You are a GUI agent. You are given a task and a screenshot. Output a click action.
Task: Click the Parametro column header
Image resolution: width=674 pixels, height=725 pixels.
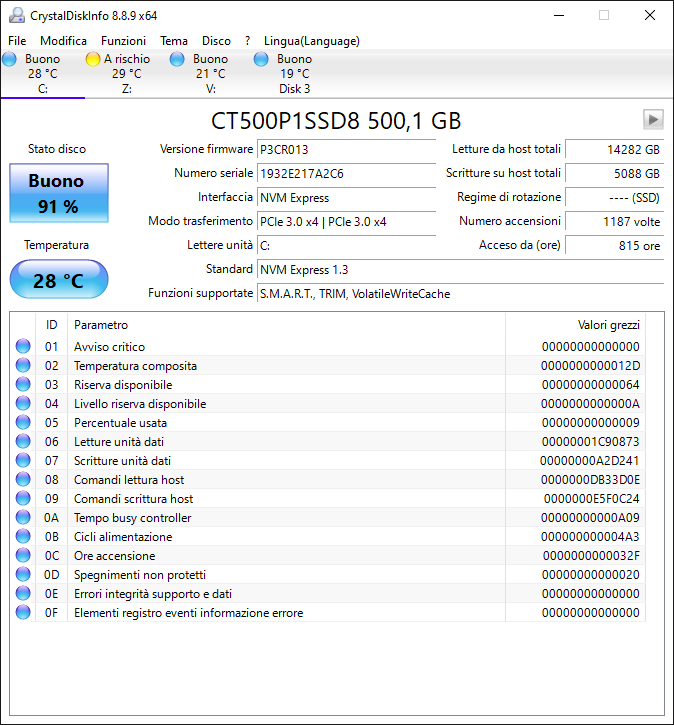coord(286,325)
